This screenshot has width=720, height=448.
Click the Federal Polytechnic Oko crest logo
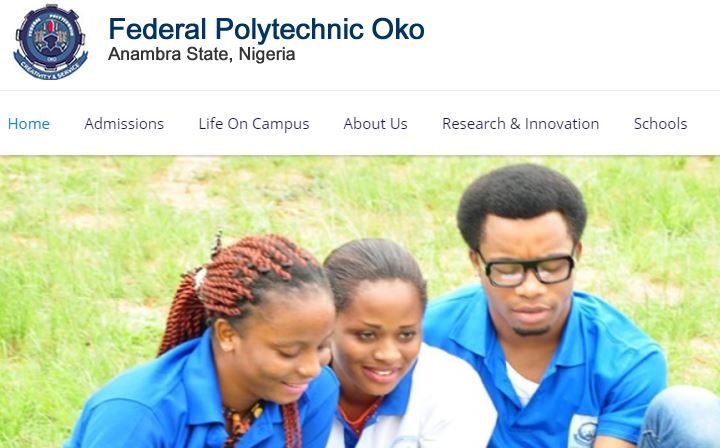51,42
